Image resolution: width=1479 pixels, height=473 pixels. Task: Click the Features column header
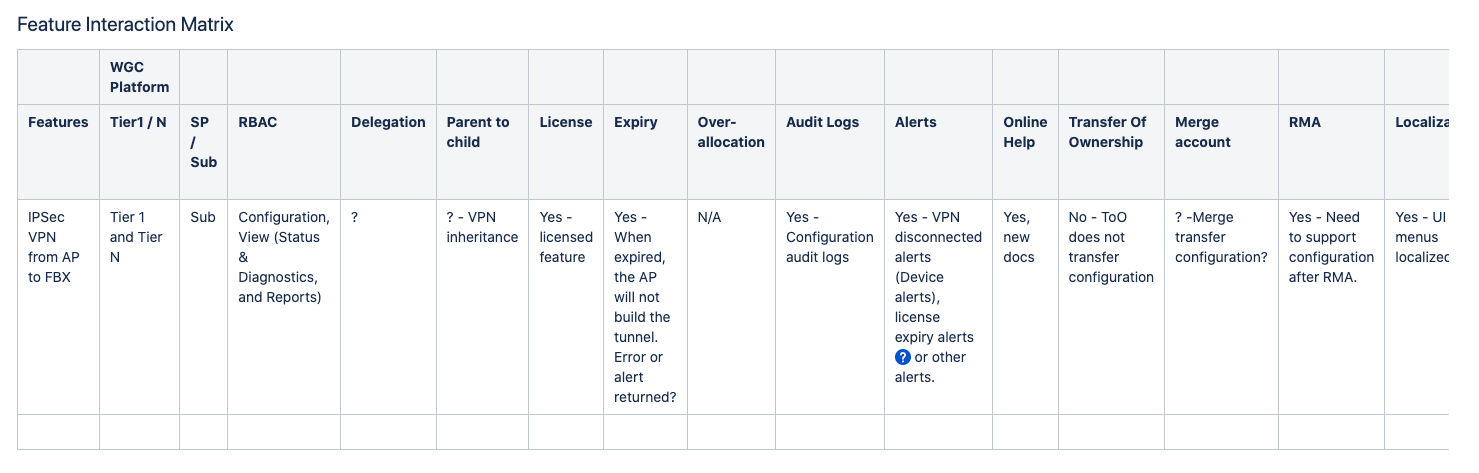(58, 122)
